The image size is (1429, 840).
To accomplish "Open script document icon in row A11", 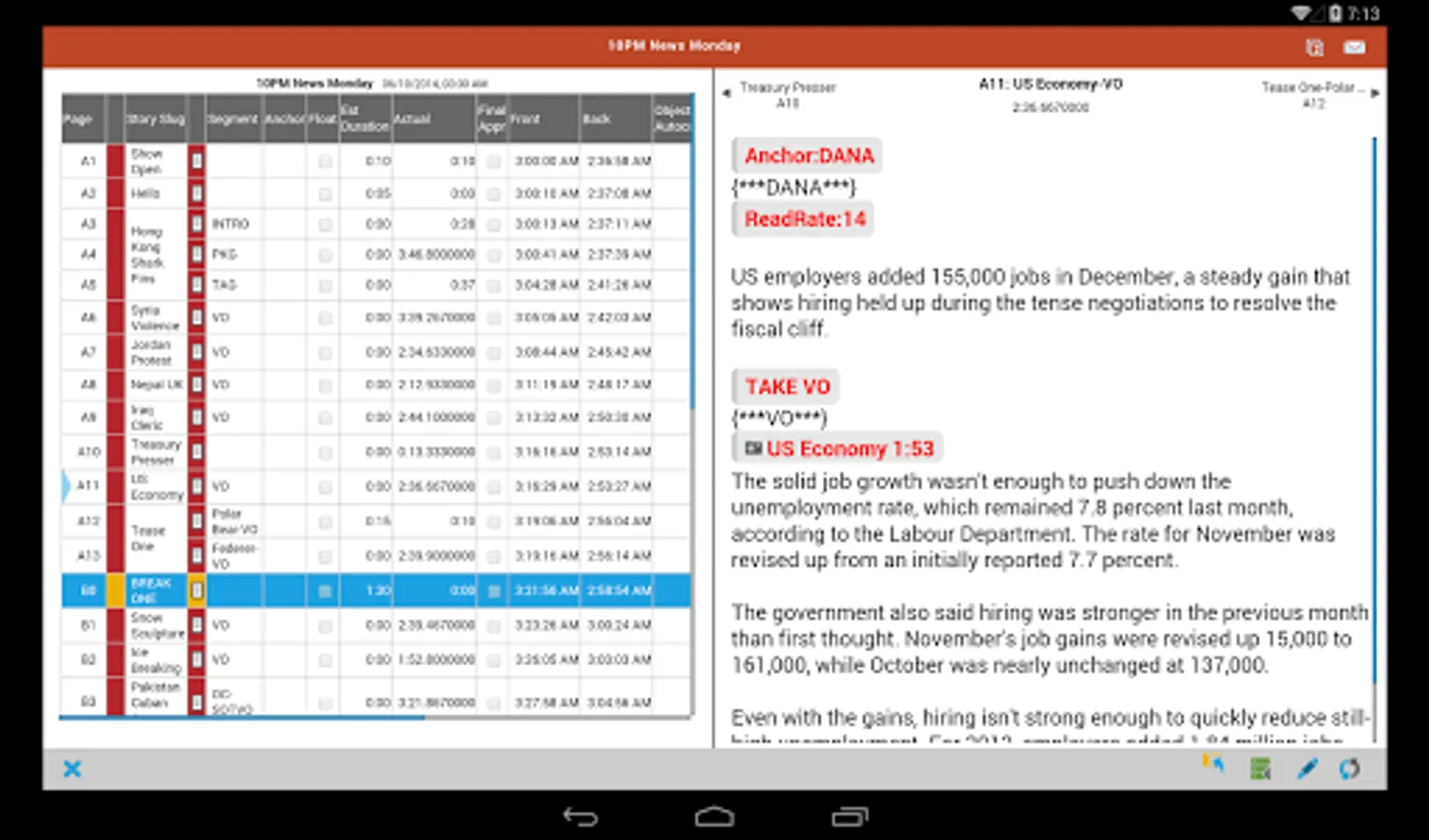I will coord(197,486).
